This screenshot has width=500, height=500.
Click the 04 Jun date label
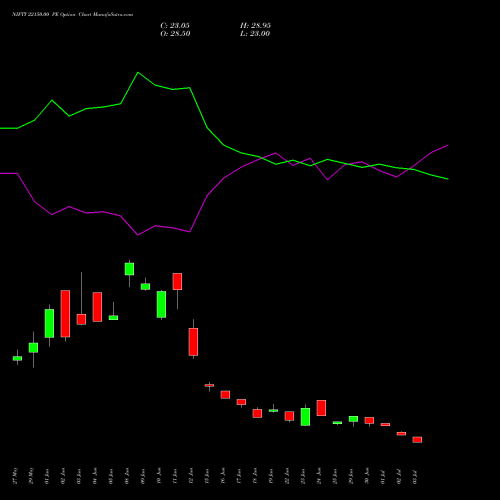click(x=95, y=476)
